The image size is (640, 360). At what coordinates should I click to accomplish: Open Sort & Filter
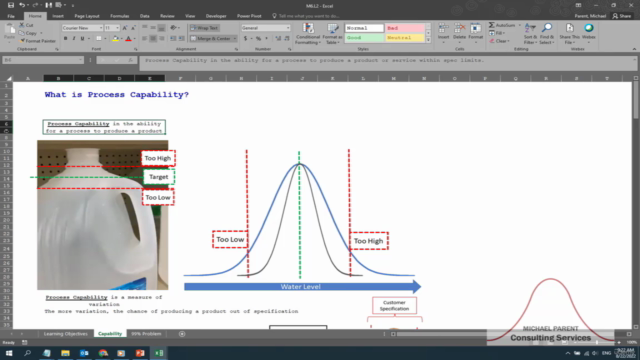pos(530,33)
